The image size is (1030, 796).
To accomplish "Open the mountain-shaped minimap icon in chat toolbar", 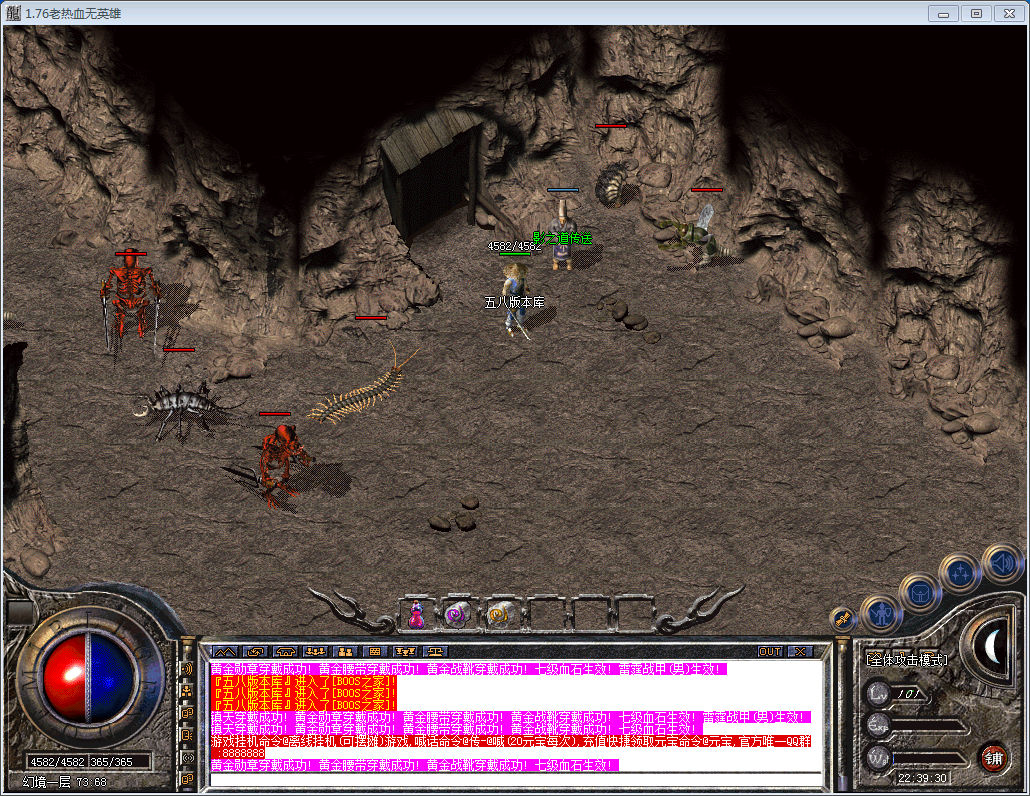I will (225, 652).
